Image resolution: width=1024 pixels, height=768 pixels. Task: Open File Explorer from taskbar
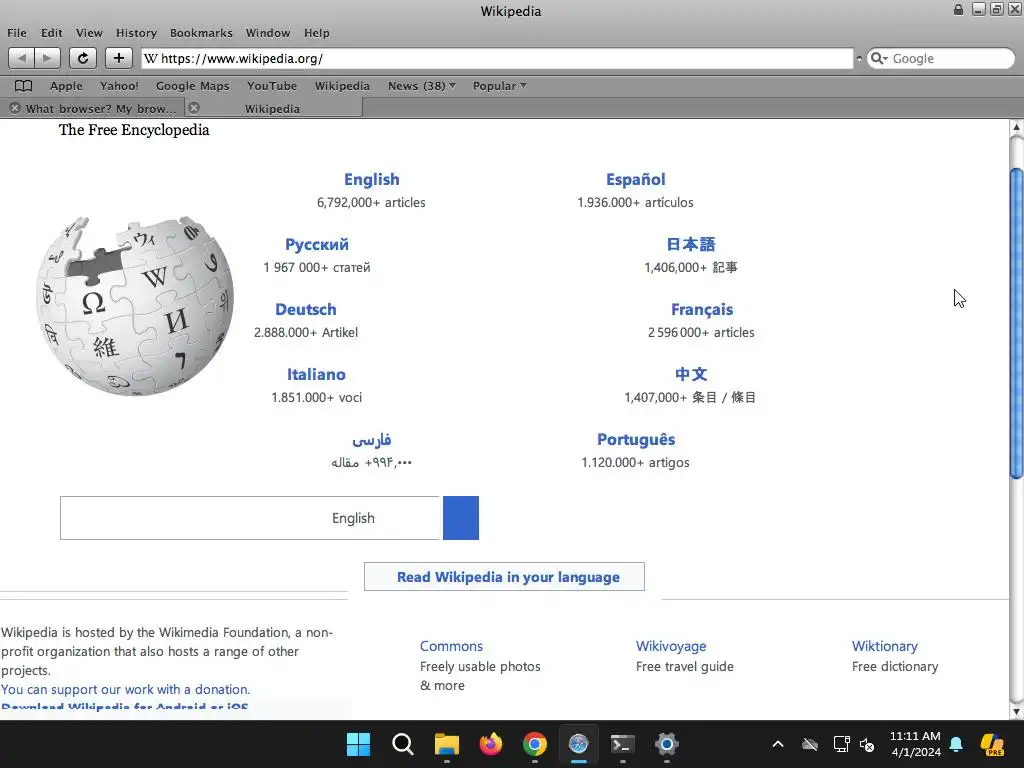(447, 744)
